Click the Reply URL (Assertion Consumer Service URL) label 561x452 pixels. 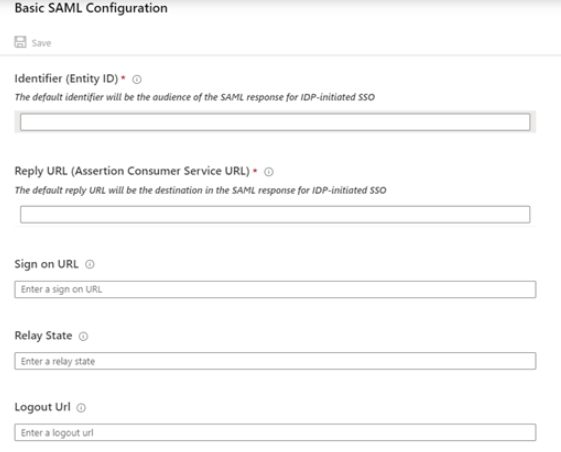pos(132,171)
